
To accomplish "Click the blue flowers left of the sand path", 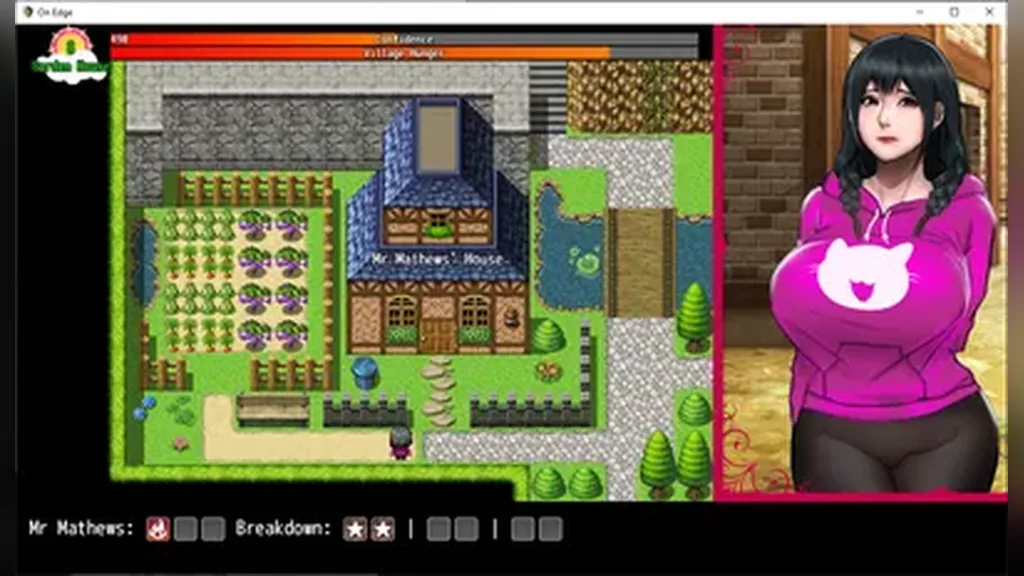I will pyautogui.click(x=144, y=407).
